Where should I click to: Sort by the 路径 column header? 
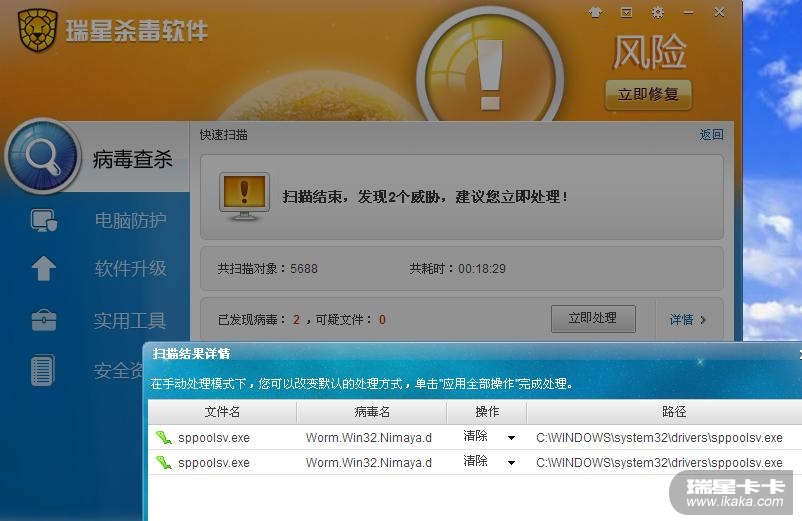coord(674,412)
